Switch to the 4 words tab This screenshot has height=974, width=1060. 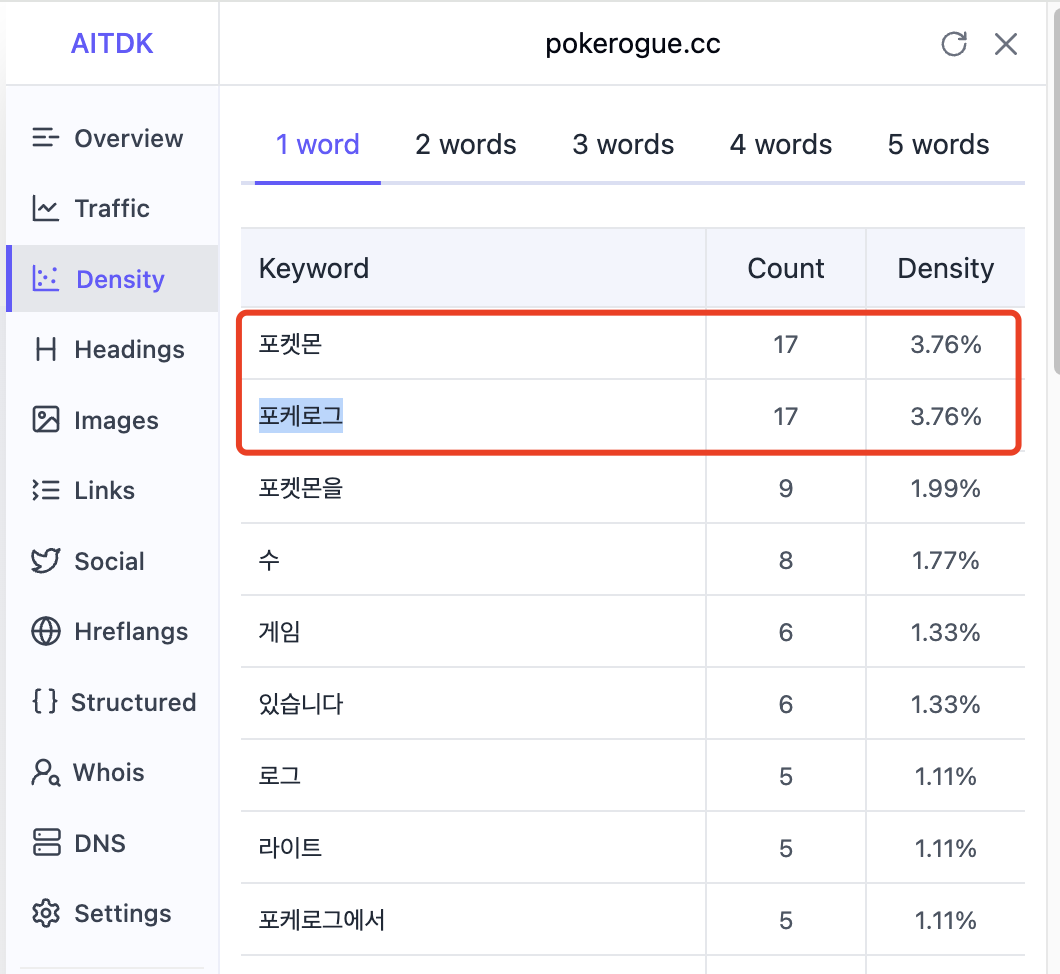(x=780, y=145)
